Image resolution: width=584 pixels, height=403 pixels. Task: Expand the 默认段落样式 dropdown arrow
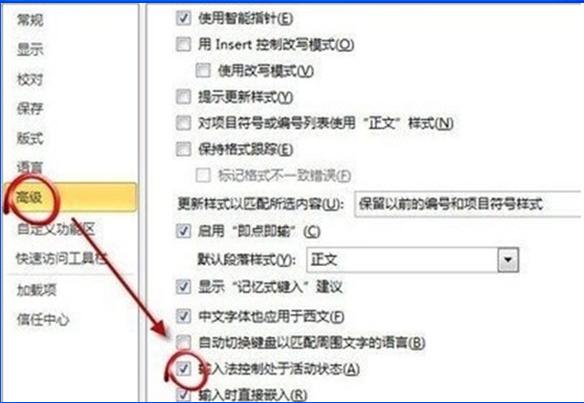[508, 259]
